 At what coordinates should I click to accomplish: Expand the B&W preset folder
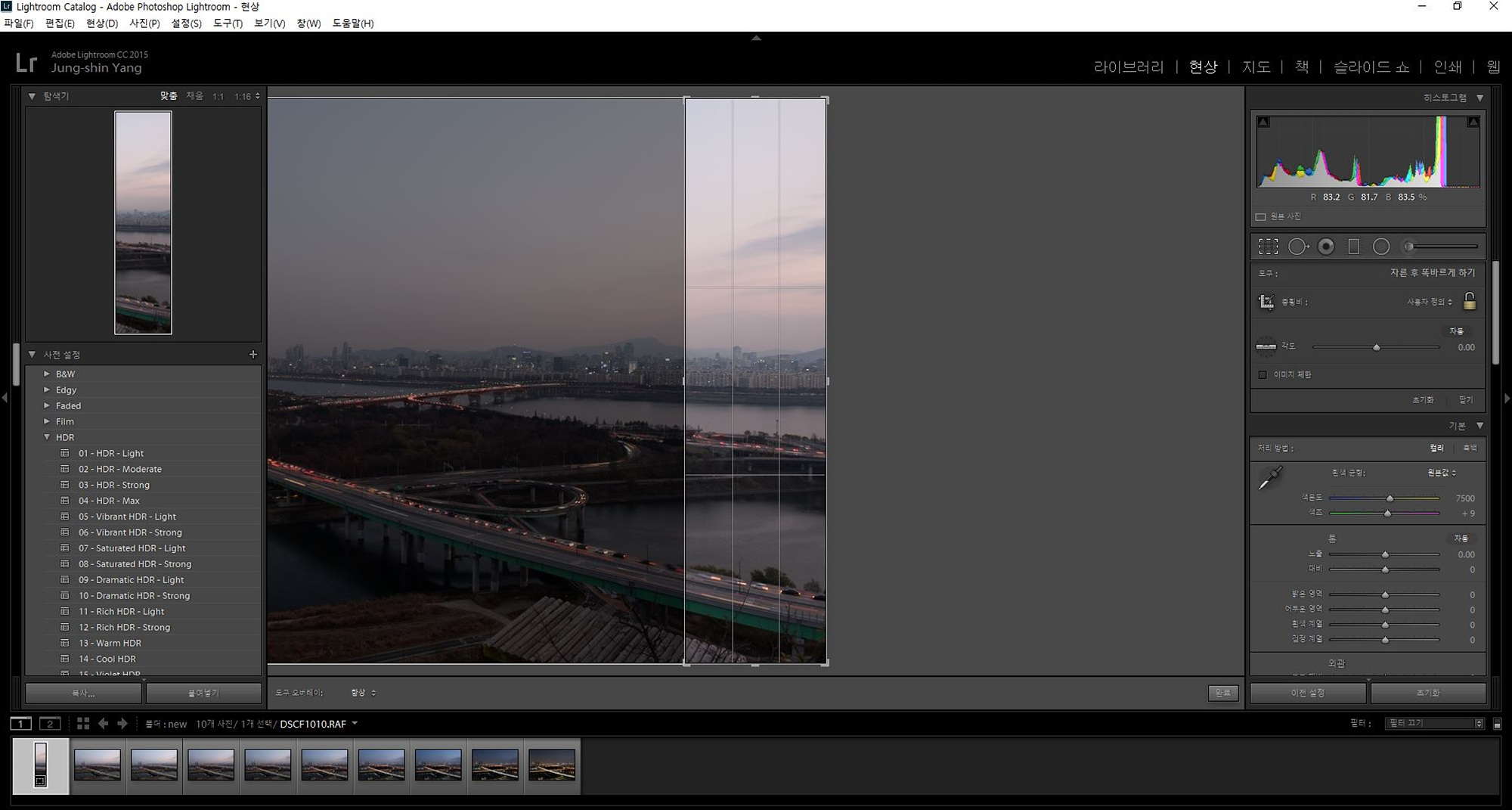(x=47, y=374)
